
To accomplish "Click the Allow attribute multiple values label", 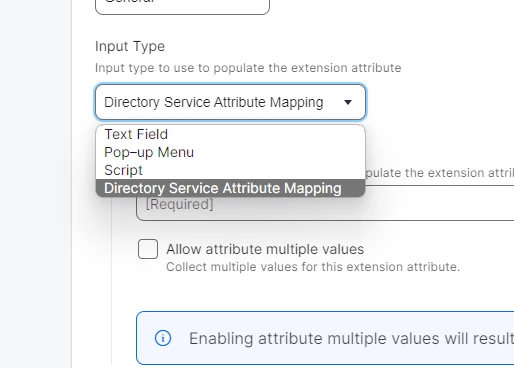I will 265,249.
